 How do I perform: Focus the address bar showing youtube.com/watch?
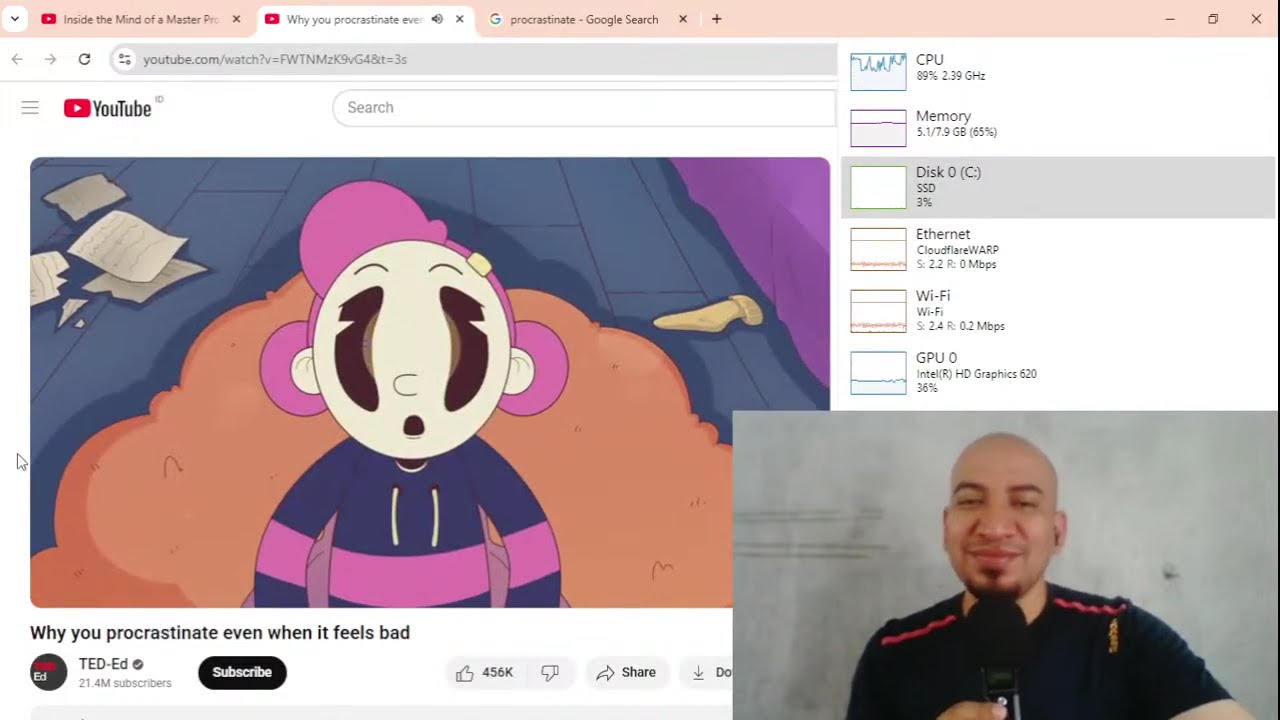(472, 59)
